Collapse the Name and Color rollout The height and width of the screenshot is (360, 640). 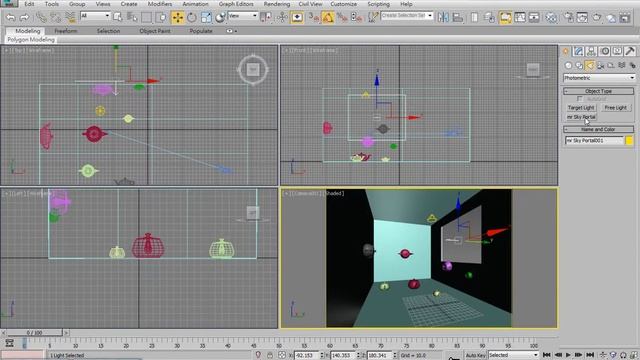tap(598, 129)
